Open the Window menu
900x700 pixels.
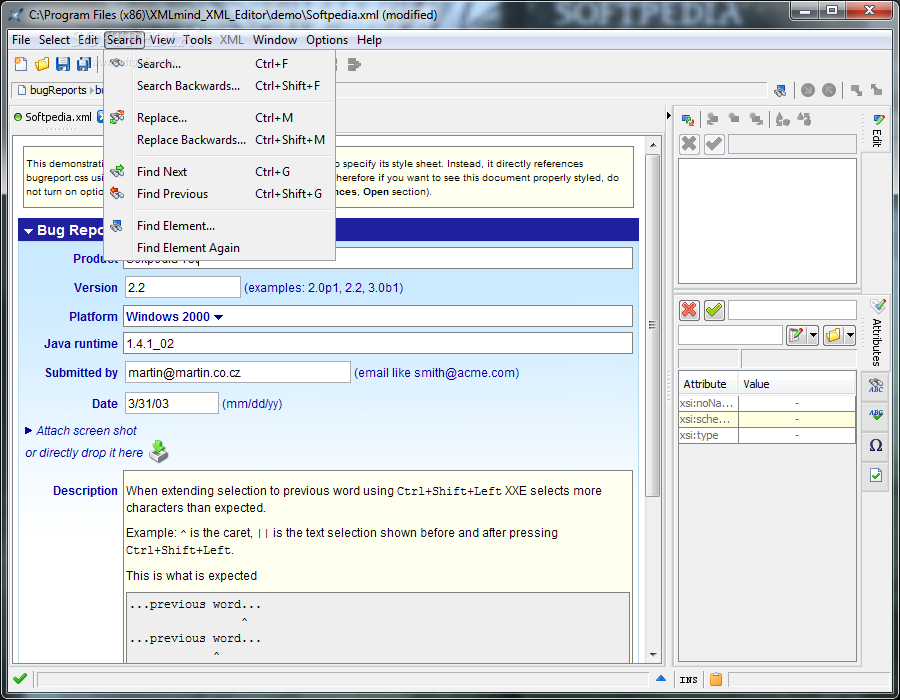click(x=275, y=40)
